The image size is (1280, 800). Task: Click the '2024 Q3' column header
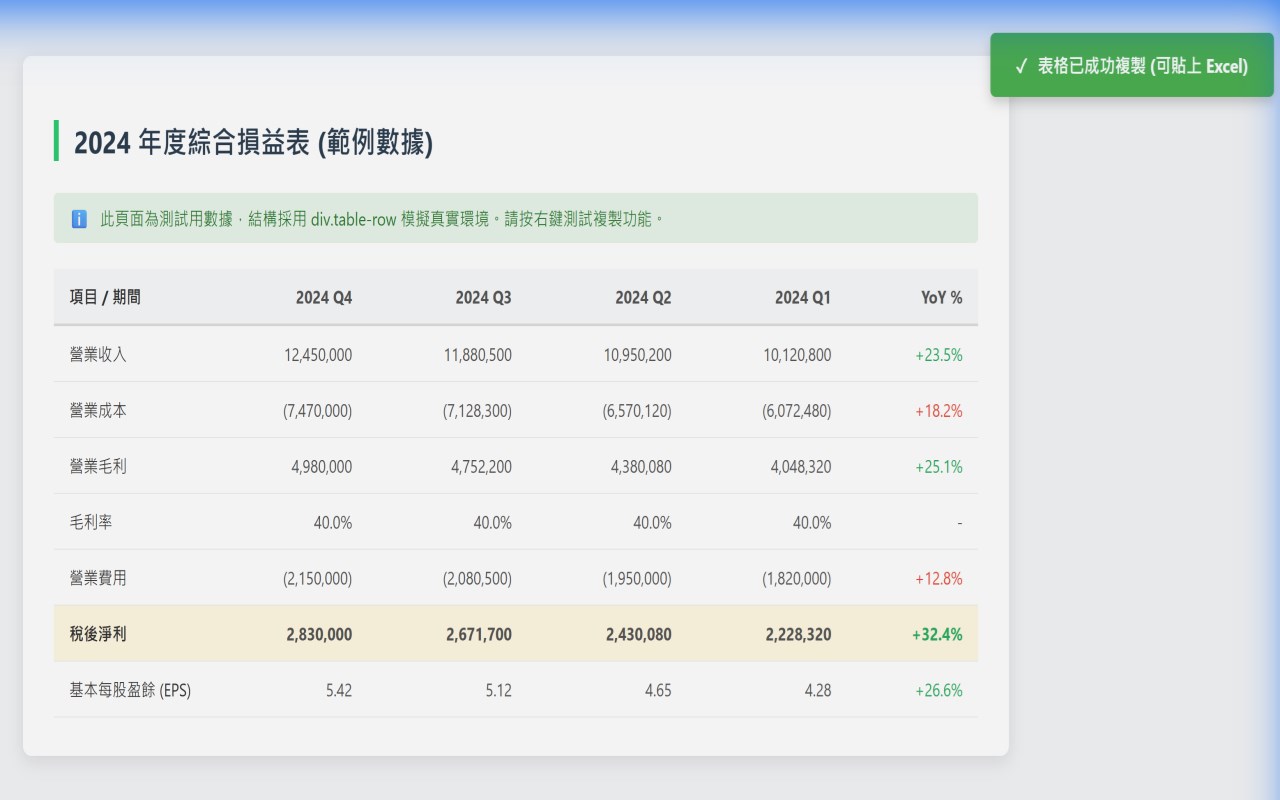[484, 297]
